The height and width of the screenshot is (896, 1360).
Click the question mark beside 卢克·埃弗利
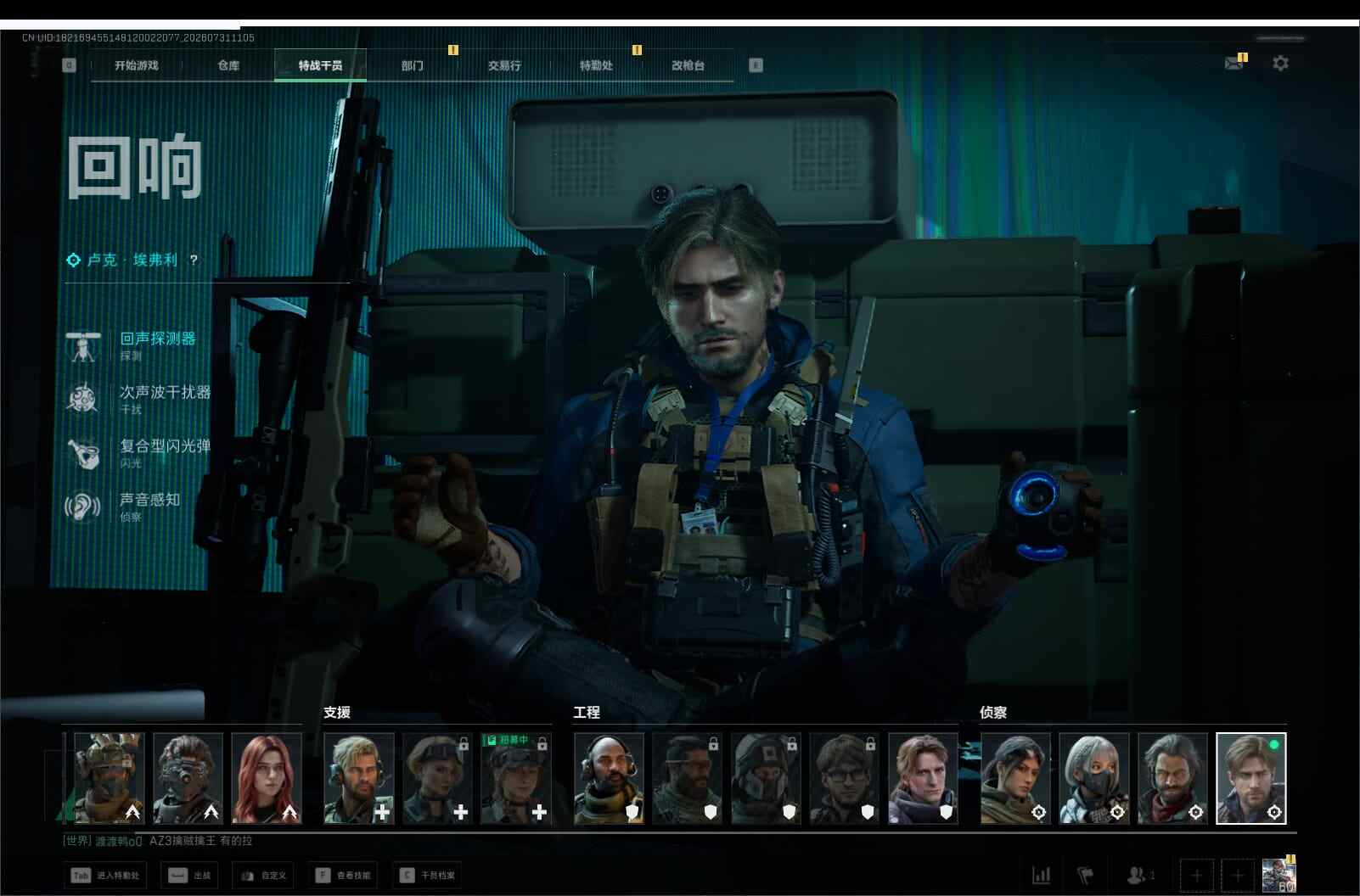[194, 260]
